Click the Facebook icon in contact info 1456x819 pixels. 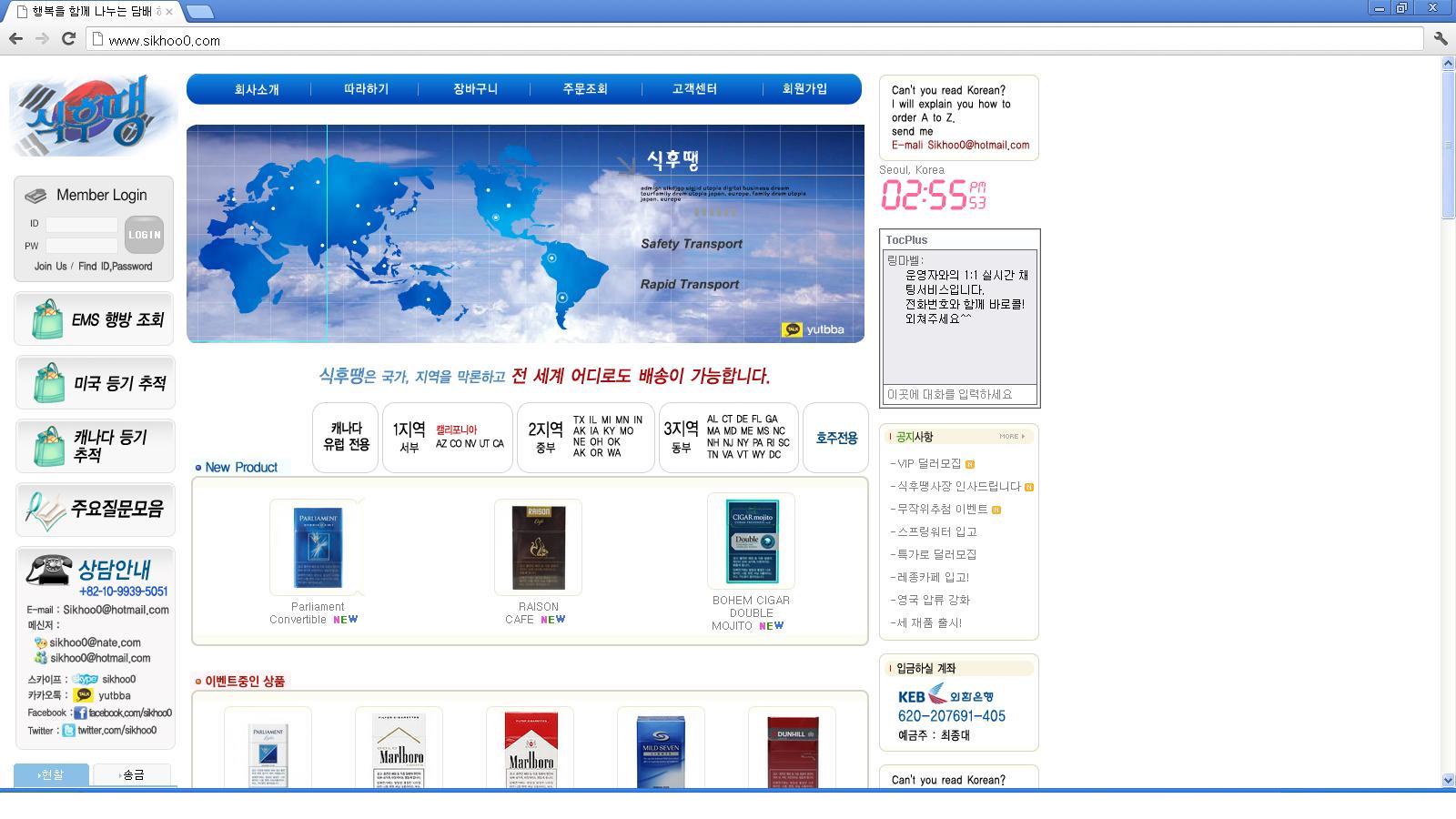click(80, 713)
